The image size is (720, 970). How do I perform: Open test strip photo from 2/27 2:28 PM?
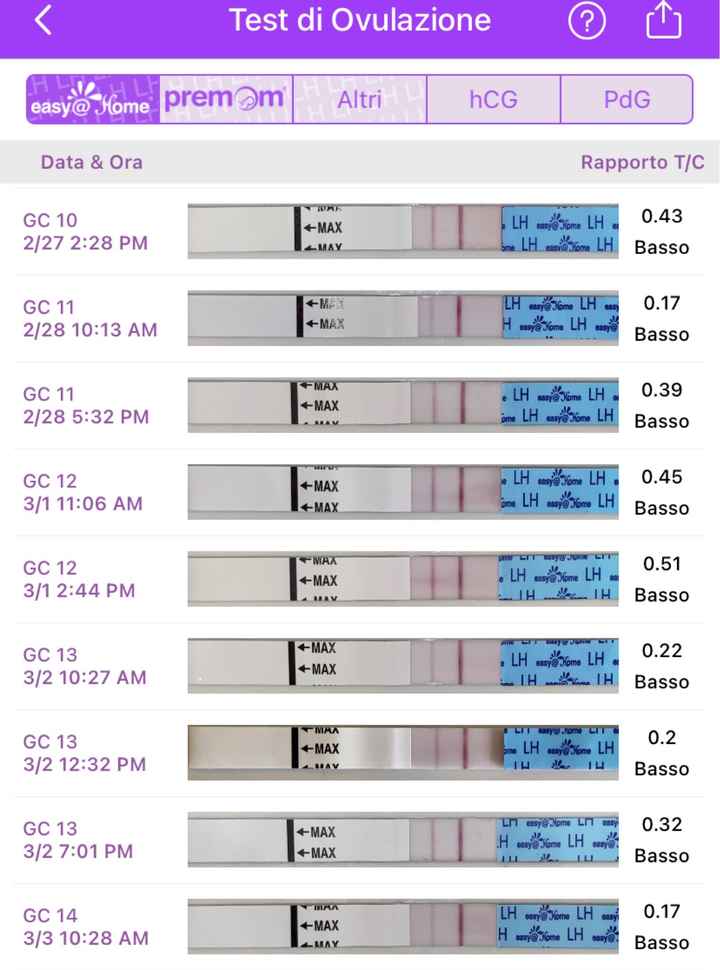pos(403,231)
